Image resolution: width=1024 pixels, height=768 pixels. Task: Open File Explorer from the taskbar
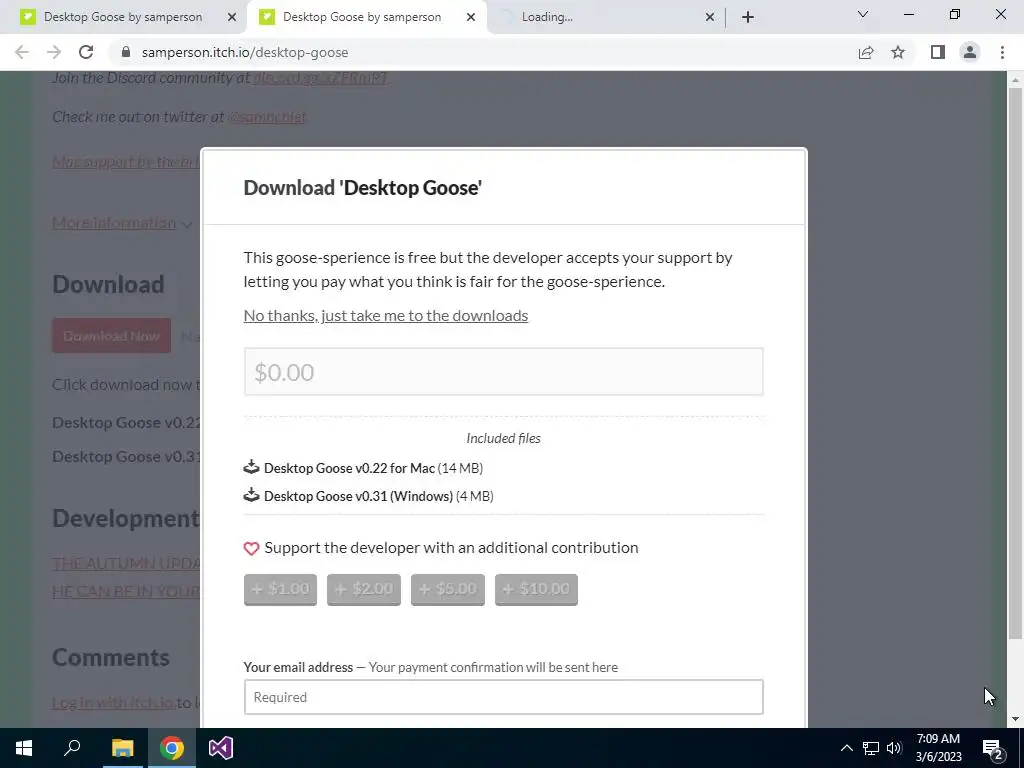[x=122, y=748]
